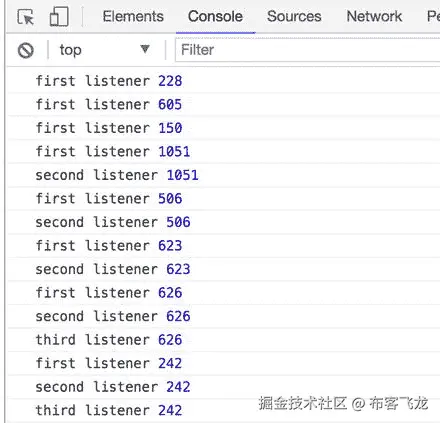Viewport: 440px width, 423px height.
Task: Activate the inspect element picker icon
Action: point(26,17)
